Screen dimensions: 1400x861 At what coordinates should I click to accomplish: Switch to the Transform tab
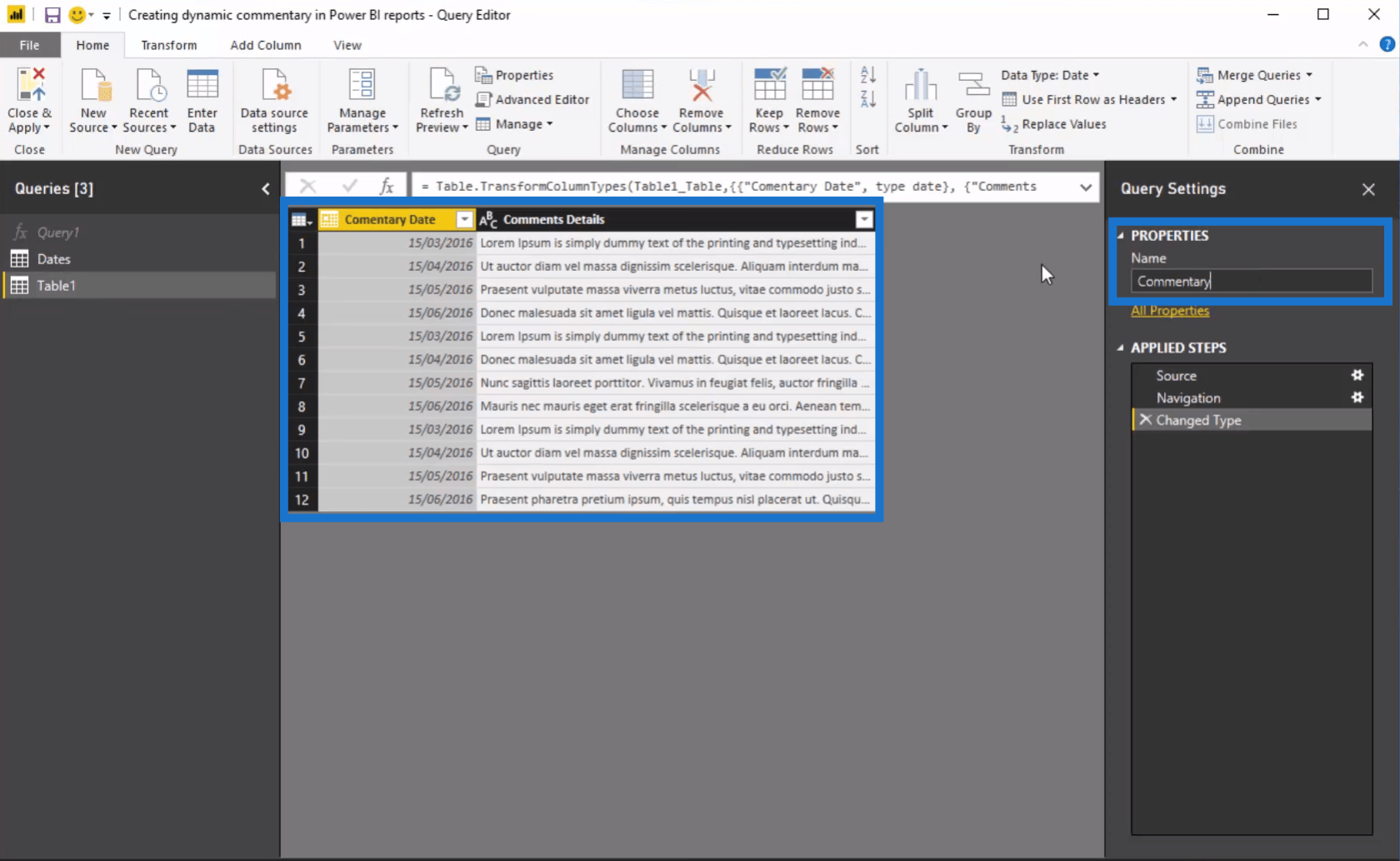tap(169, 45)
